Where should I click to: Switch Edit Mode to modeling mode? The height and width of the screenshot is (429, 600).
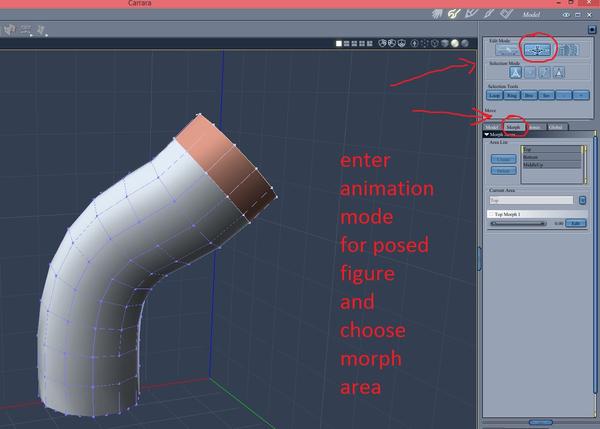point(508,50)
